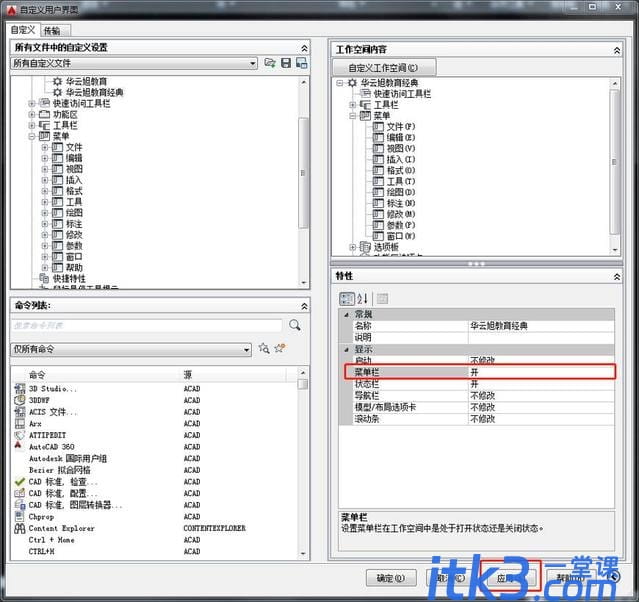Select the 3DDWF command icon

20,400
